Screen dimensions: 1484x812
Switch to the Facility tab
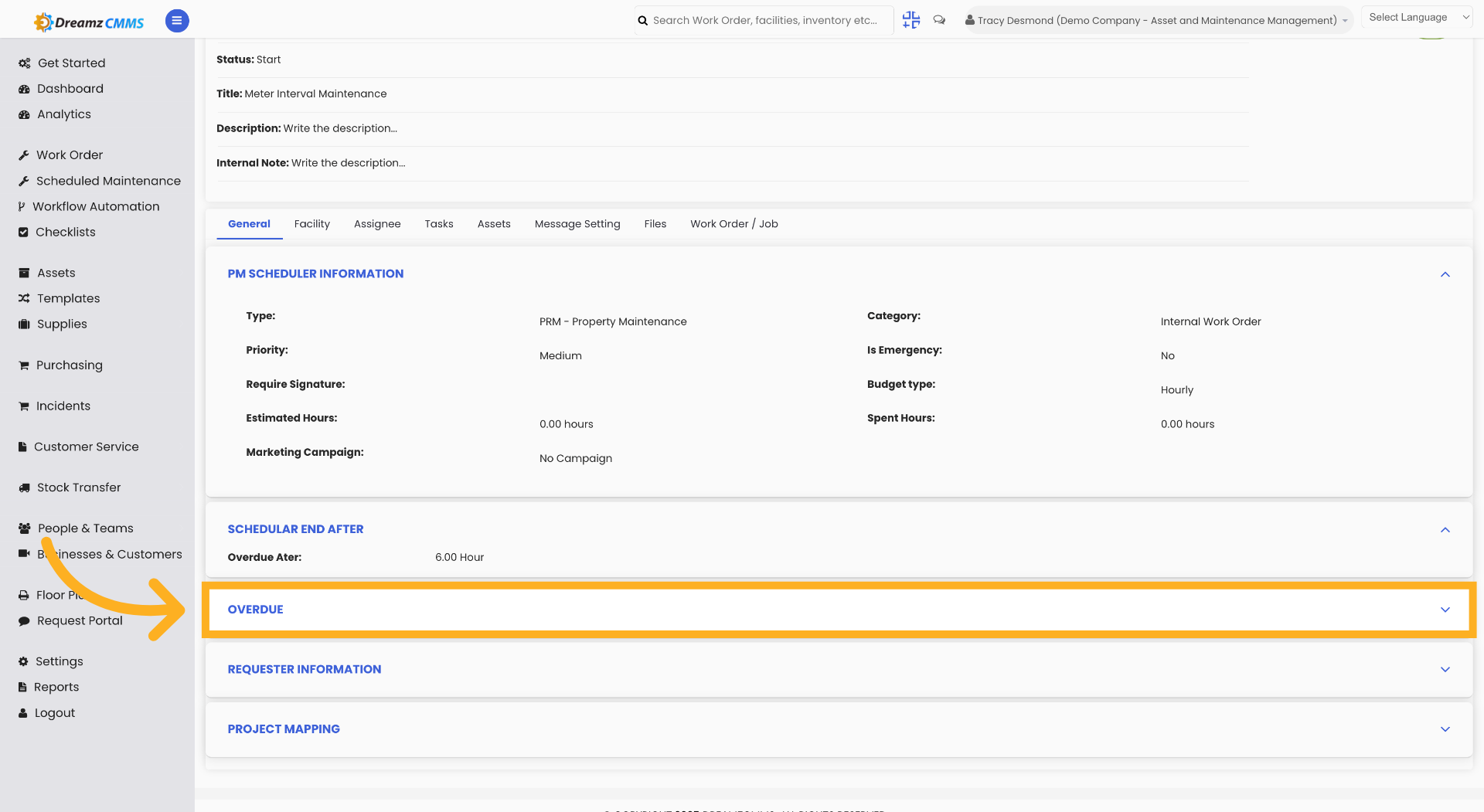(x=312, y=224)
